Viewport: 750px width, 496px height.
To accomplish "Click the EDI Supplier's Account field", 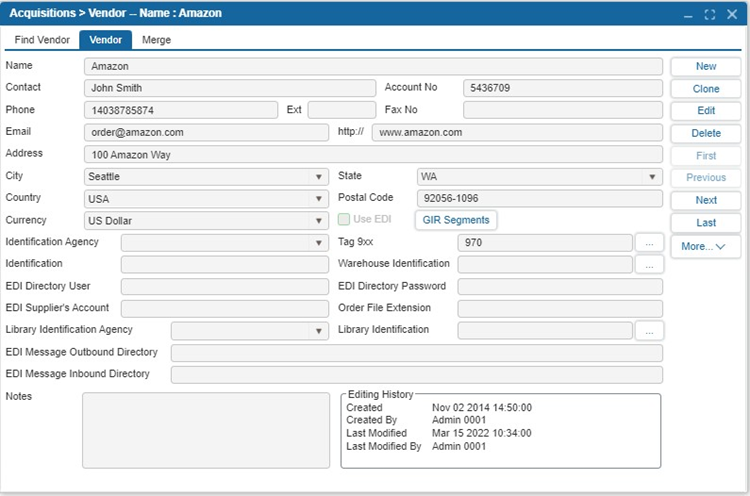I will pos(225,309).
